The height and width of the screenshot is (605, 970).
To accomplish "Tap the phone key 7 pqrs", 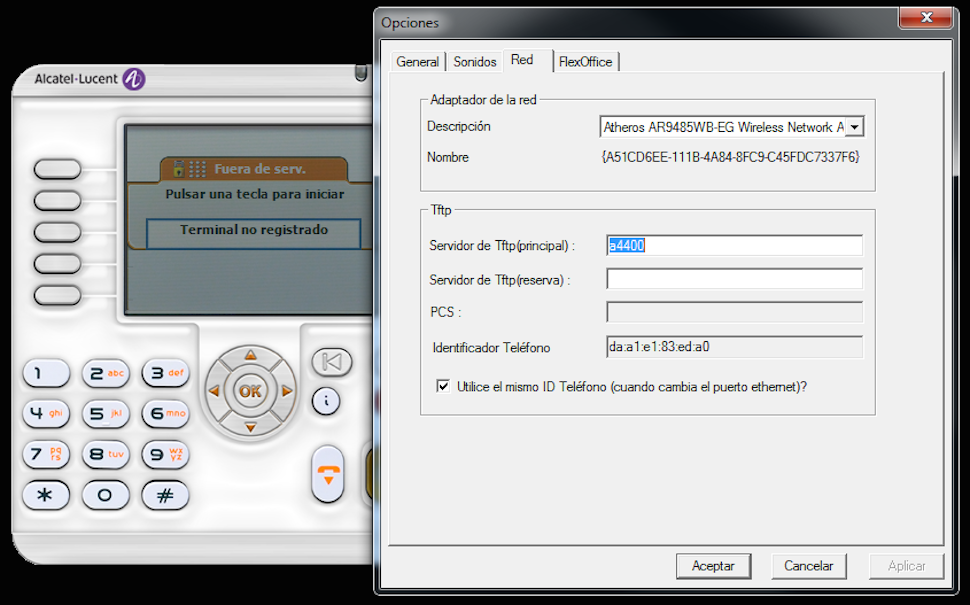I will tap(46, 455).
